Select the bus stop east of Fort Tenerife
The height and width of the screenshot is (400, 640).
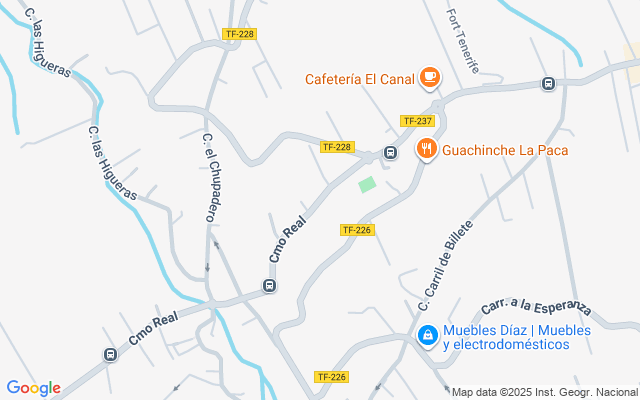pyautogui.click(x=548, y=84)
